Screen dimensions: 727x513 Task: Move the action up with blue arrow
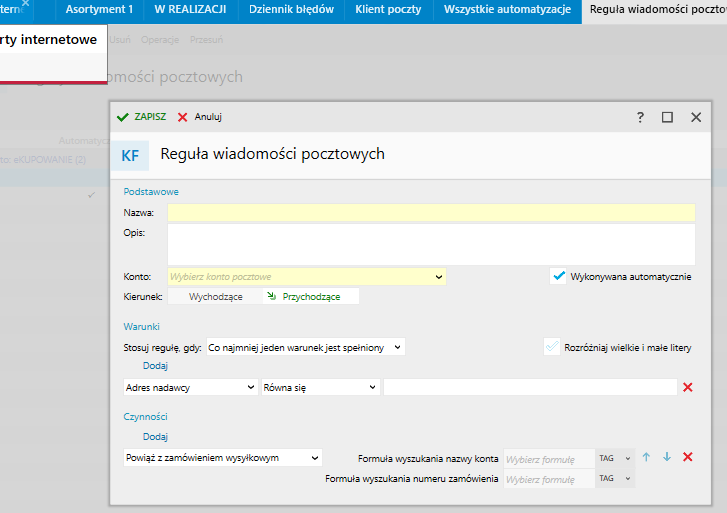point(646,457)
